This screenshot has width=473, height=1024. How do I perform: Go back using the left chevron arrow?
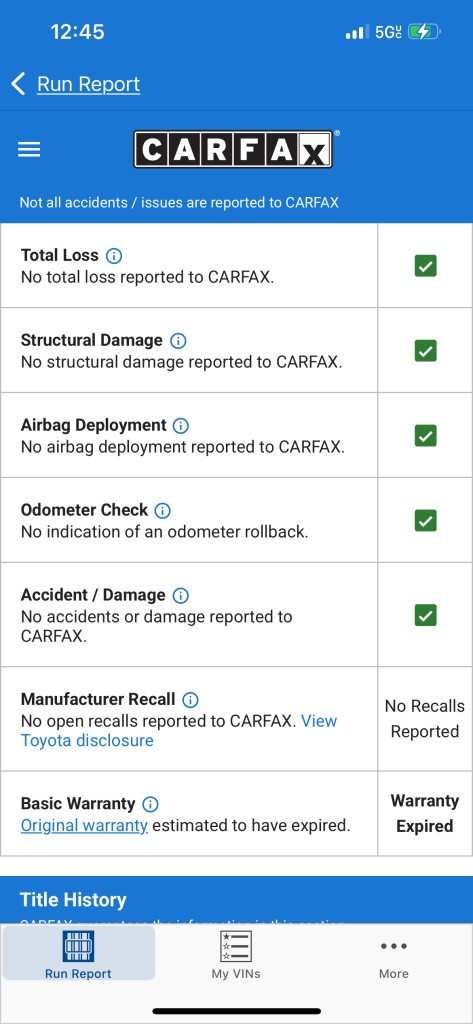(x=18, y=84)
